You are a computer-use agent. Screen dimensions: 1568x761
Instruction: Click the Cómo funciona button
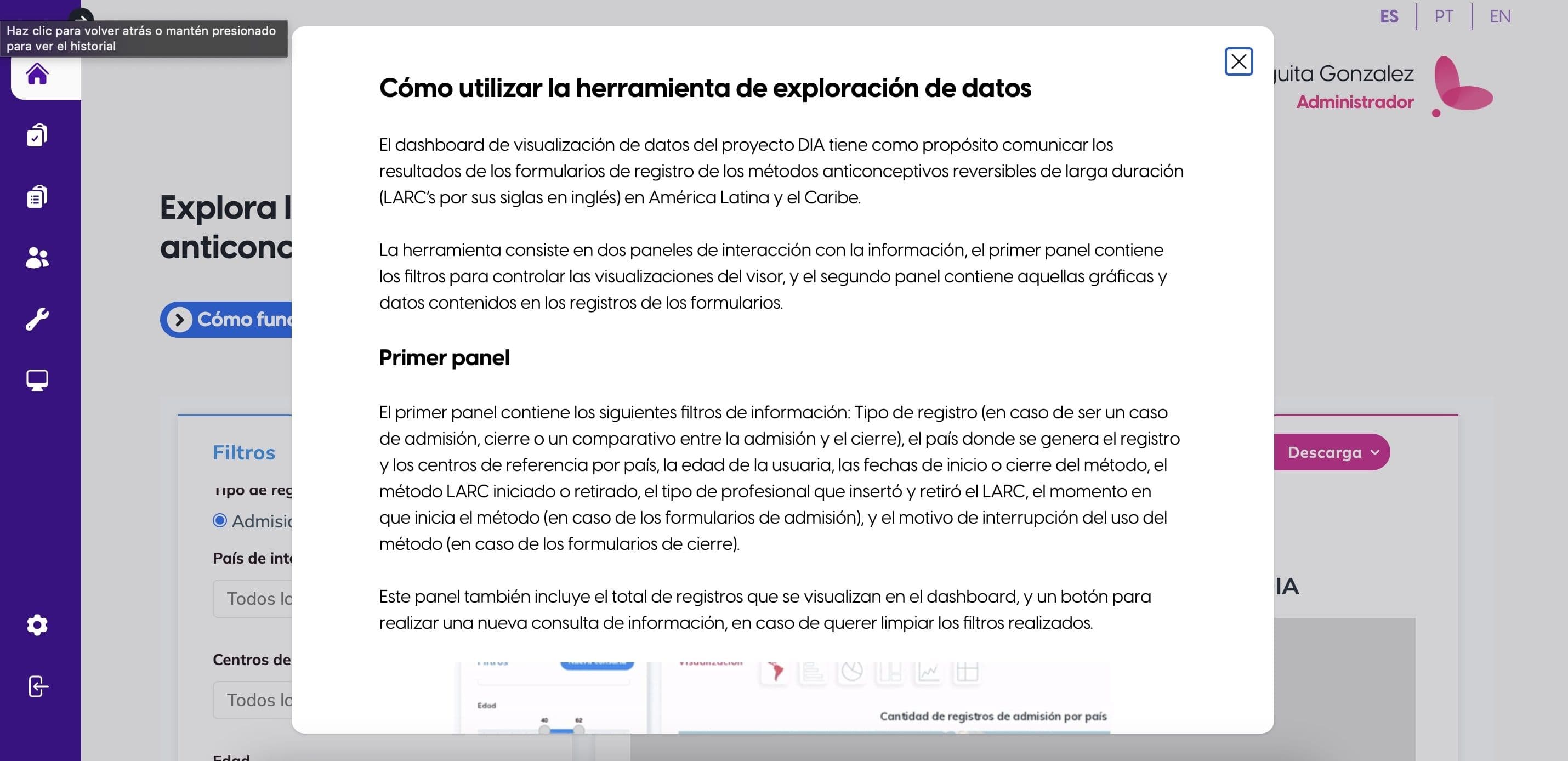coord(226,319)
